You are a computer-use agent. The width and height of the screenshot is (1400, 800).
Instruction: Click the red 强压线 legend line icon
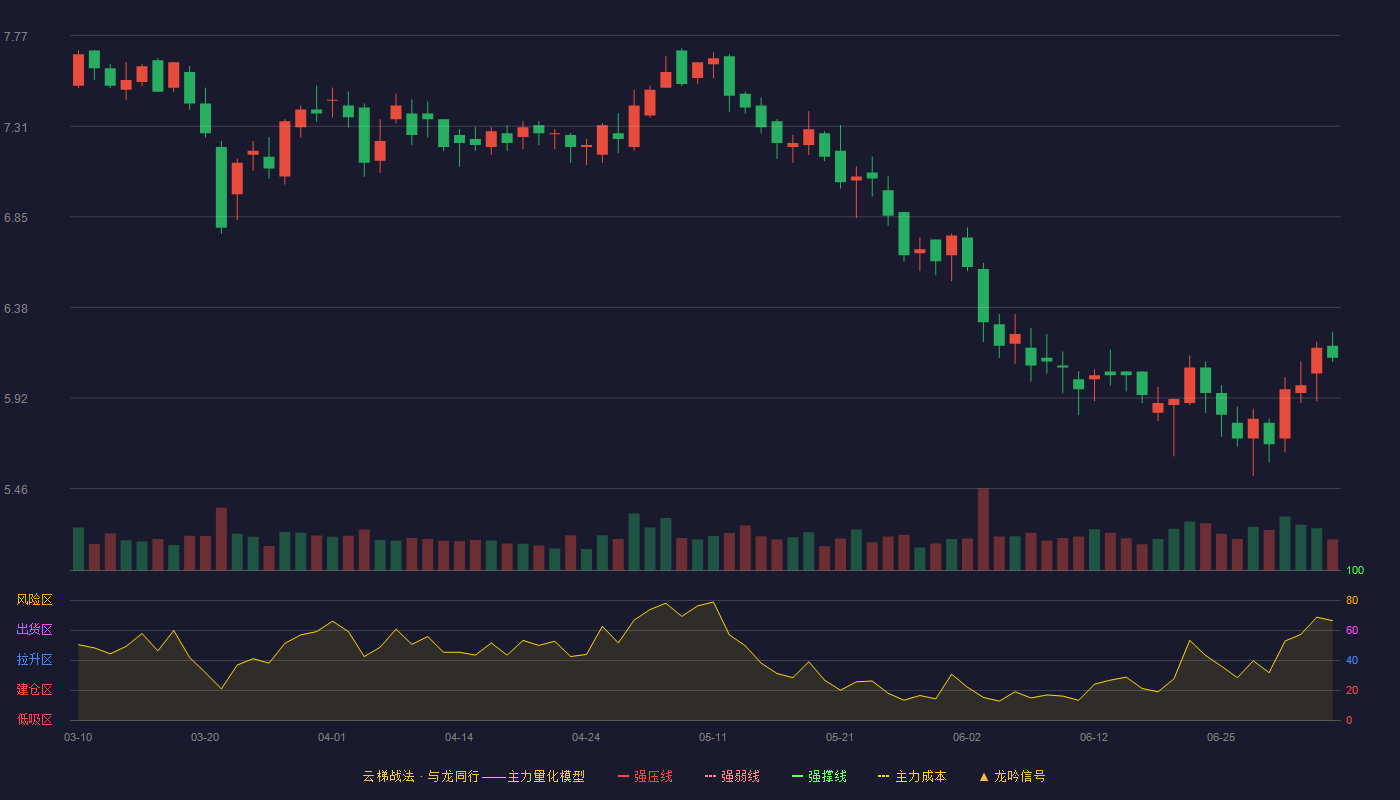point(623,776)
